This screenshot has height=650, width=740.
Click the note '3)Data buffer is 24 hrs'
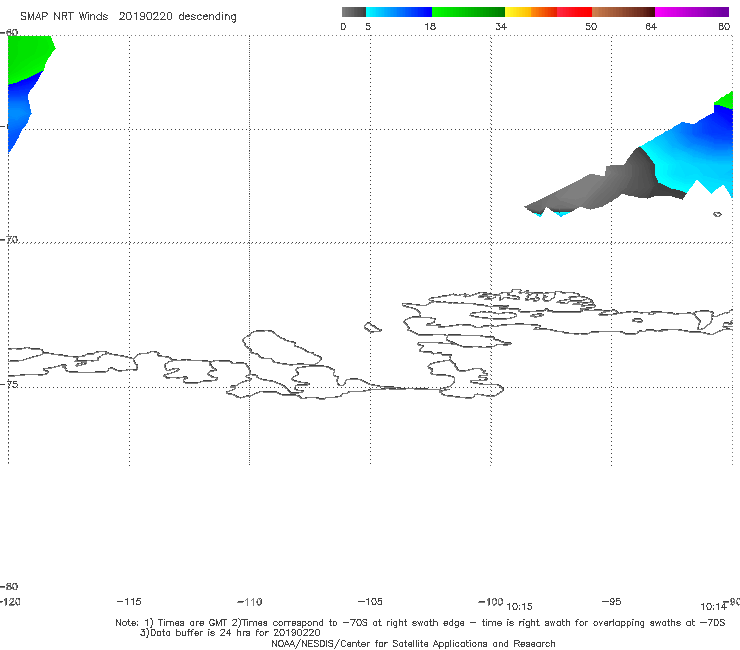pos(230,633)
